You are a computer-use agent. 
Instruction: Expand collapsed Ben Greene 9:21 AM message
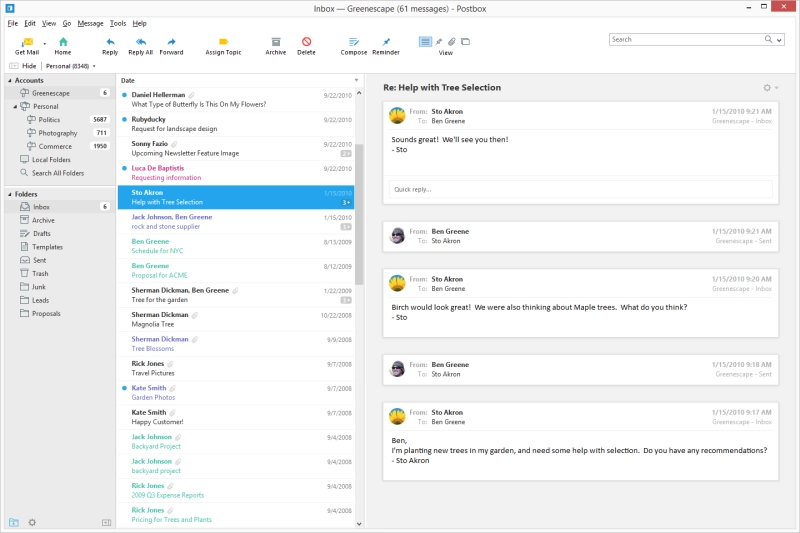[581, 236]
